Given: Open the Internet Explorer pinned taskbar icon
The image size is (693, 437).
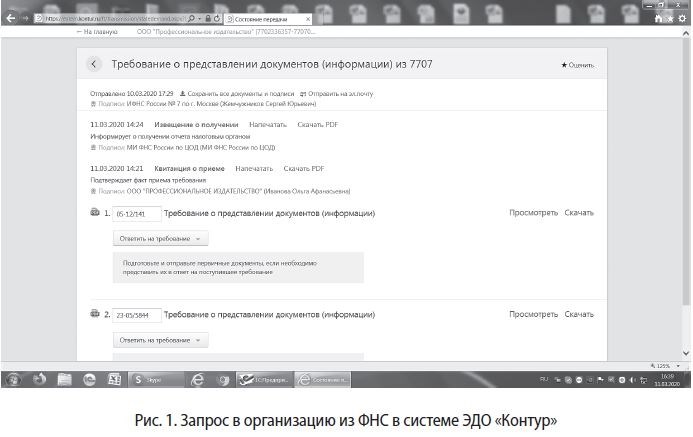Looking at the screenshot, I should pos(197,380).
